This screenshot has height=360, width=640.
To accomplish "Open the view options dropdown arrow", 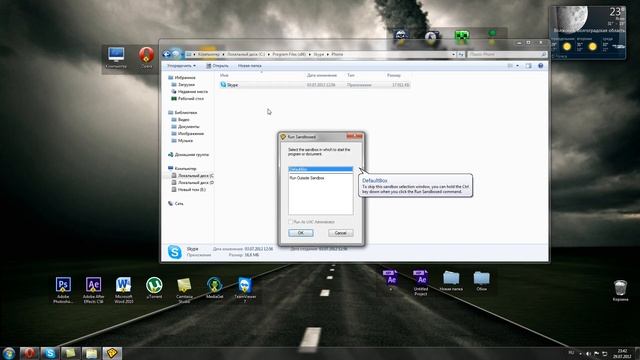I will point(518,66).
